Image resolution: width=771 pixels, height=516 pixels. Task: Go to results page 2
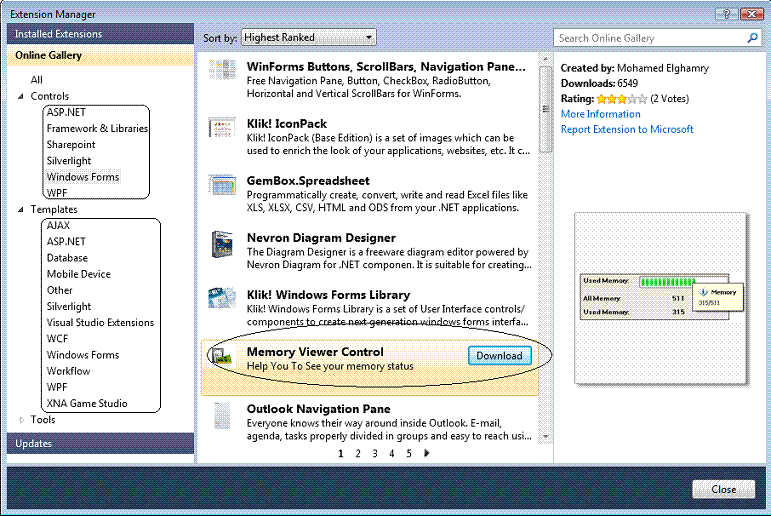tap(358, 454)
